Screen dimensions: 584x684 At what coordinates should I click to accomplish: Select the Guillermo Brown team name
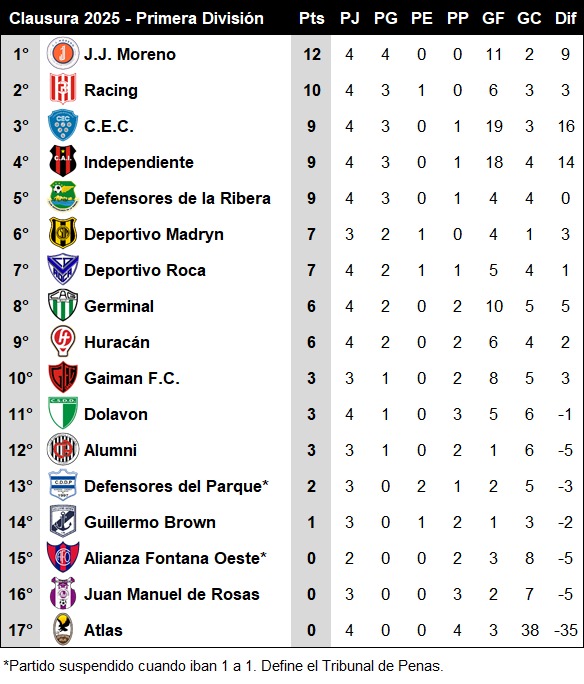[x=150, y=522]
